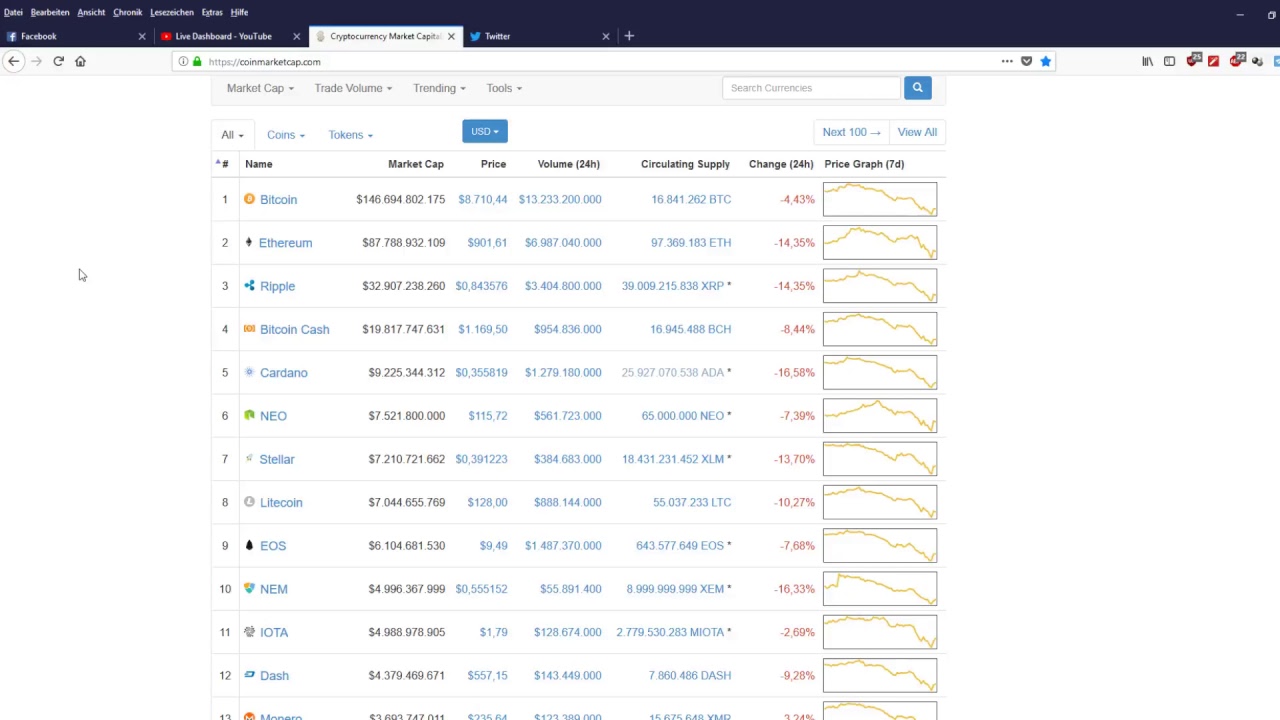
Task: Click the Dash coin logo
Action: 249,675
